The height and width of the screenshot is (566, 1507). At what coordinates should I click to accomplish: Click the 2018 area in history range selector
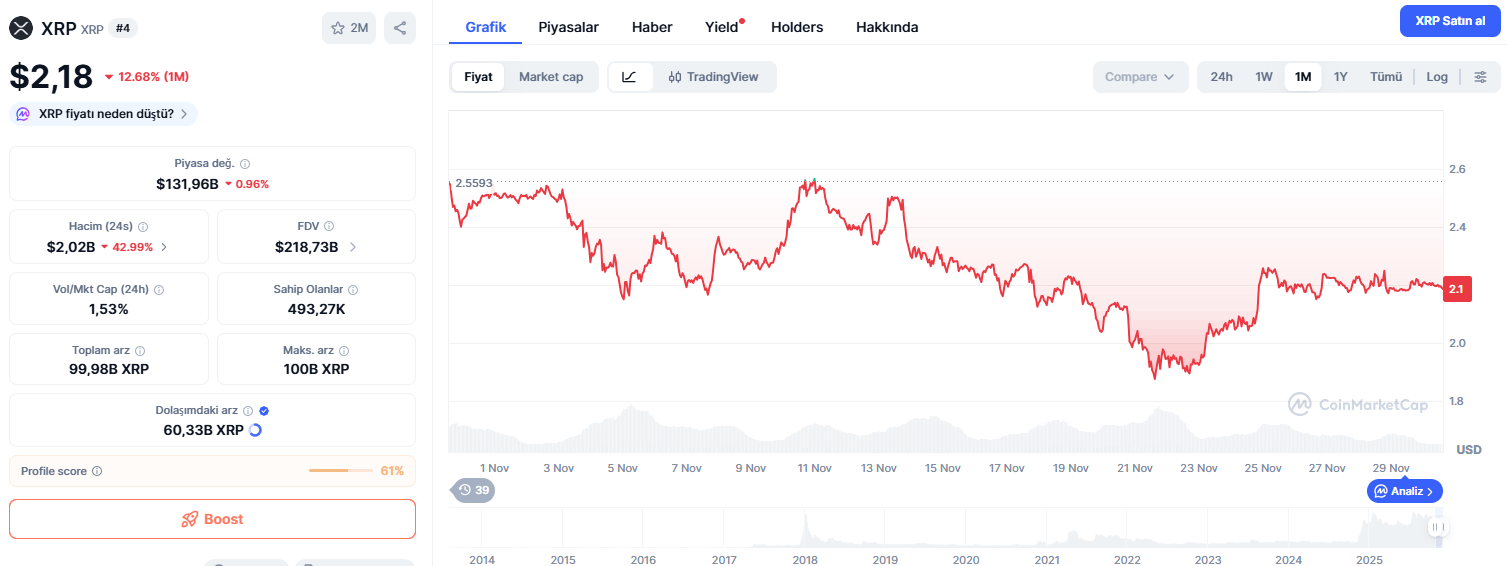click(x=805, y=526)
